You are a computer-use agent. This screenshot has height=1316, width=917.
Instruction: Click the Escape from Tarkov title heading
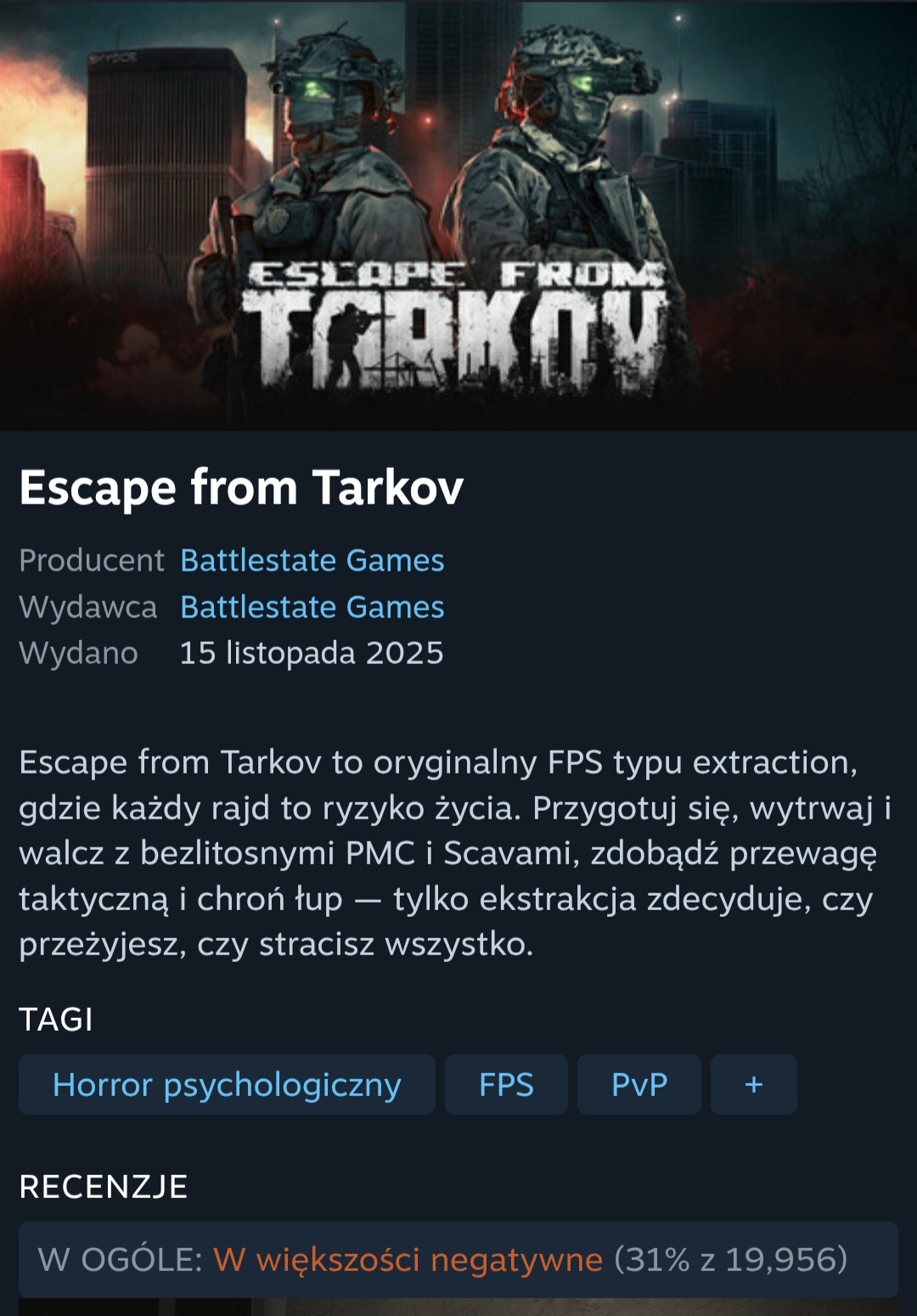(241, 488)
